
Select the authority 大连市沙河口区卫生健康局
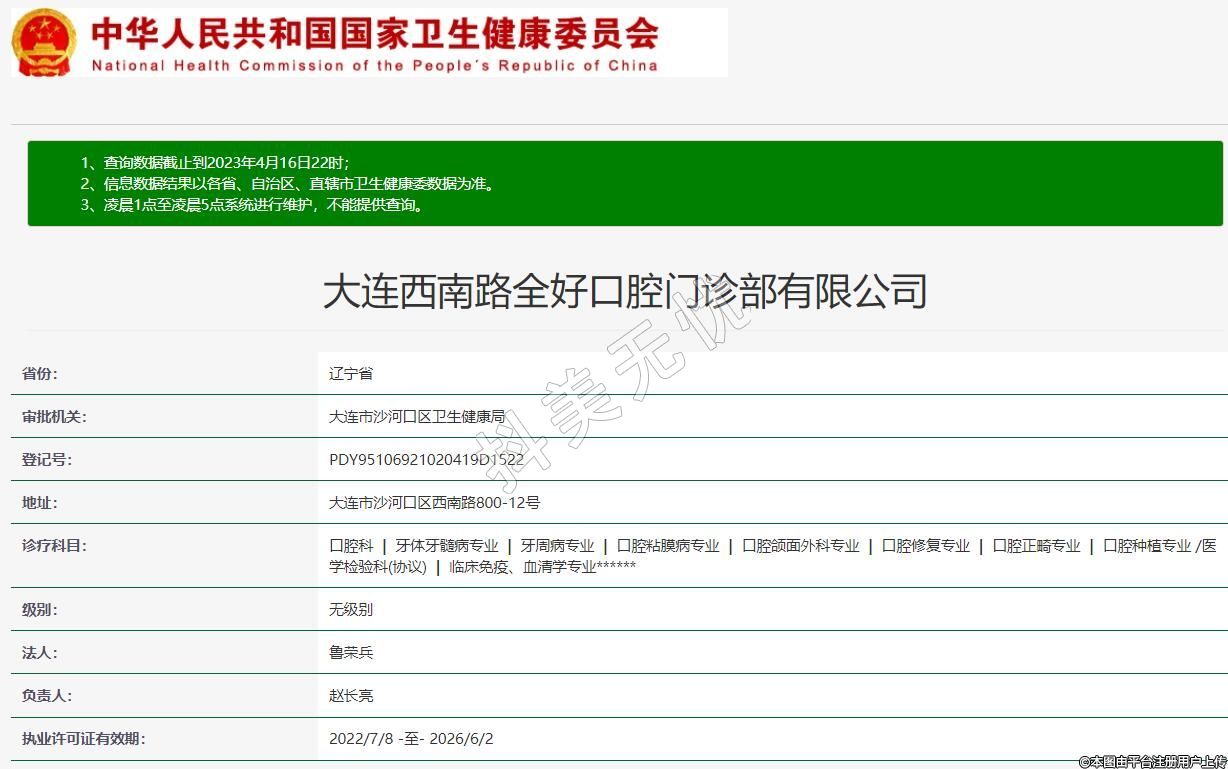(417, 417)
